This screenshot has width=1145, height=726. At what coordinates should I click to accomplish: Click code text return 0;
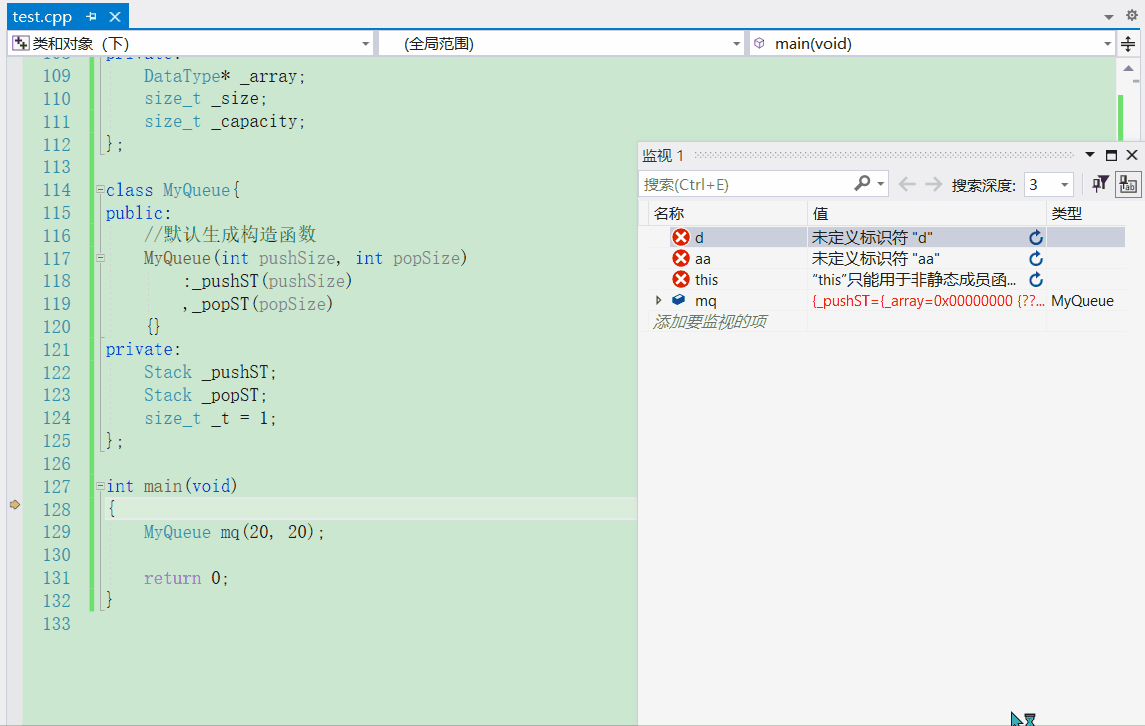186,578
